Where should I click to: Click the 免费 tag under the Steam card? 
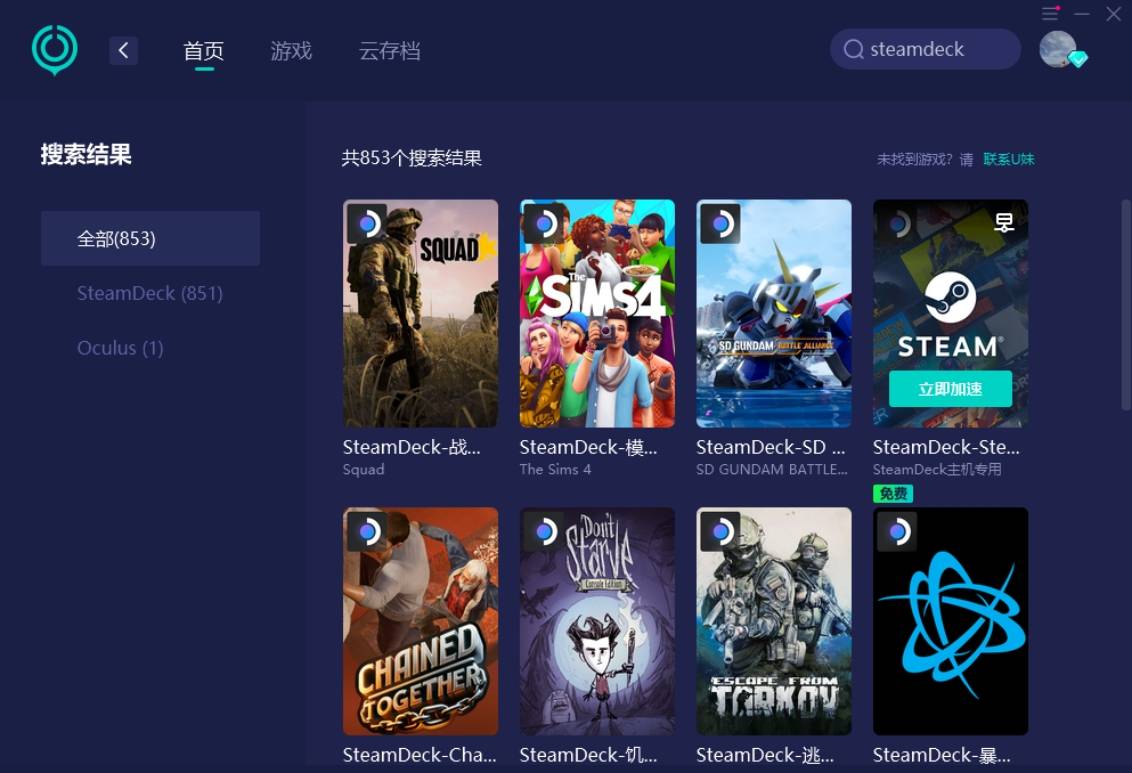click(891, 493)
